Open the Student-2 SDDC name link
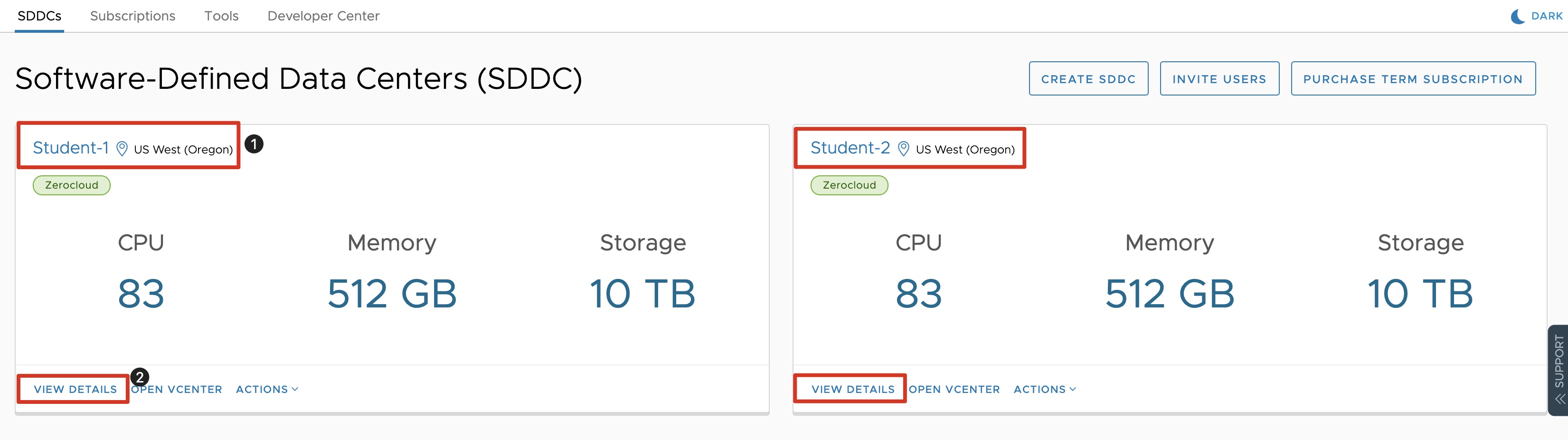This screenshot has height=440, width=1568. tap(850, 148)
